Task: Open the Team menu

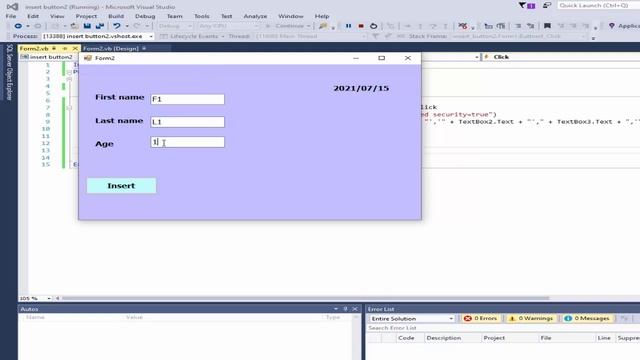Action: point(174,16)
